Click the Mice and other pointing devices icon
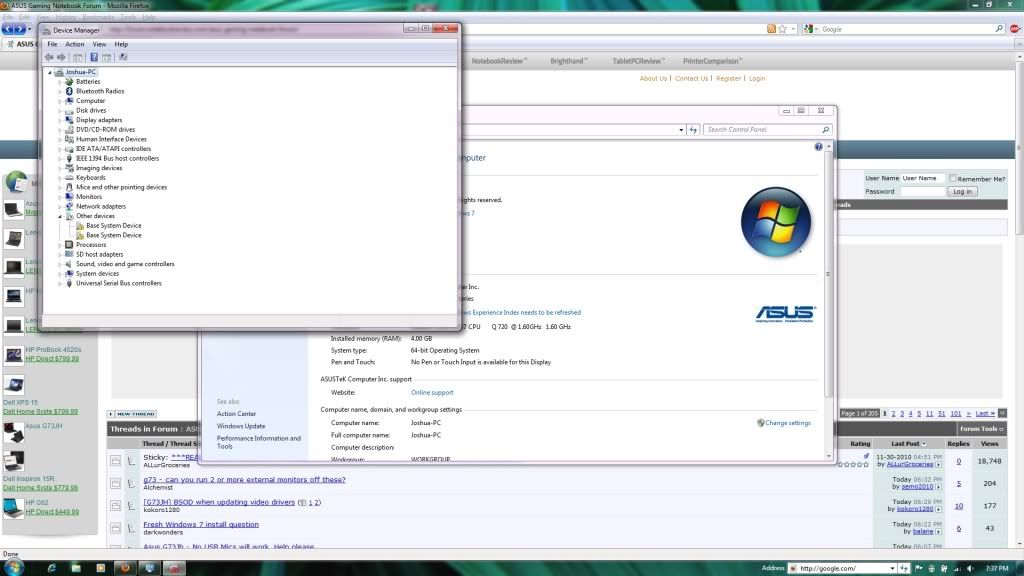This screenshot has height=576, width=1024. 69,187
